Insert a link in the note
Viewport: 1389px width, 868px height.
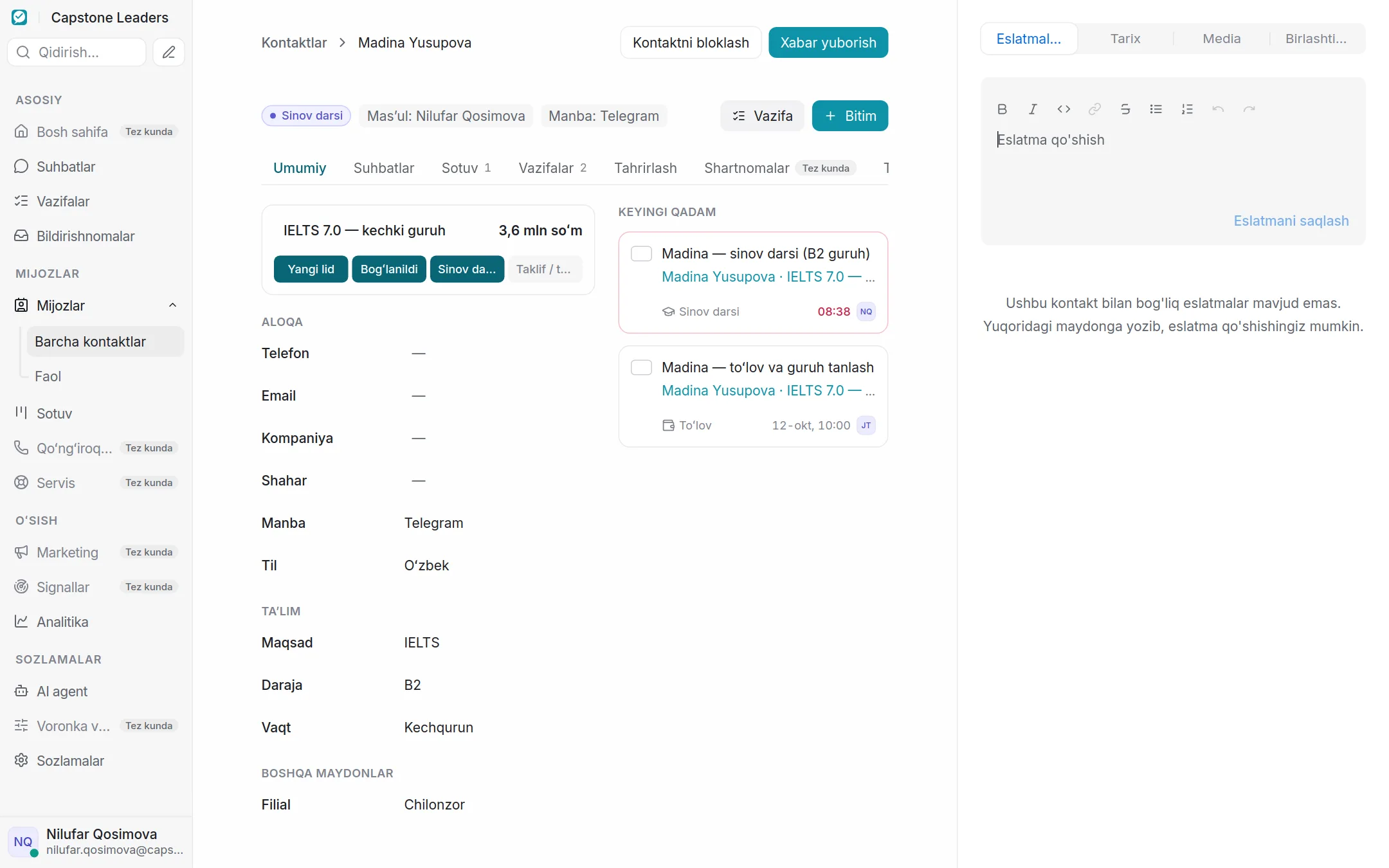tap(1094, 109)
